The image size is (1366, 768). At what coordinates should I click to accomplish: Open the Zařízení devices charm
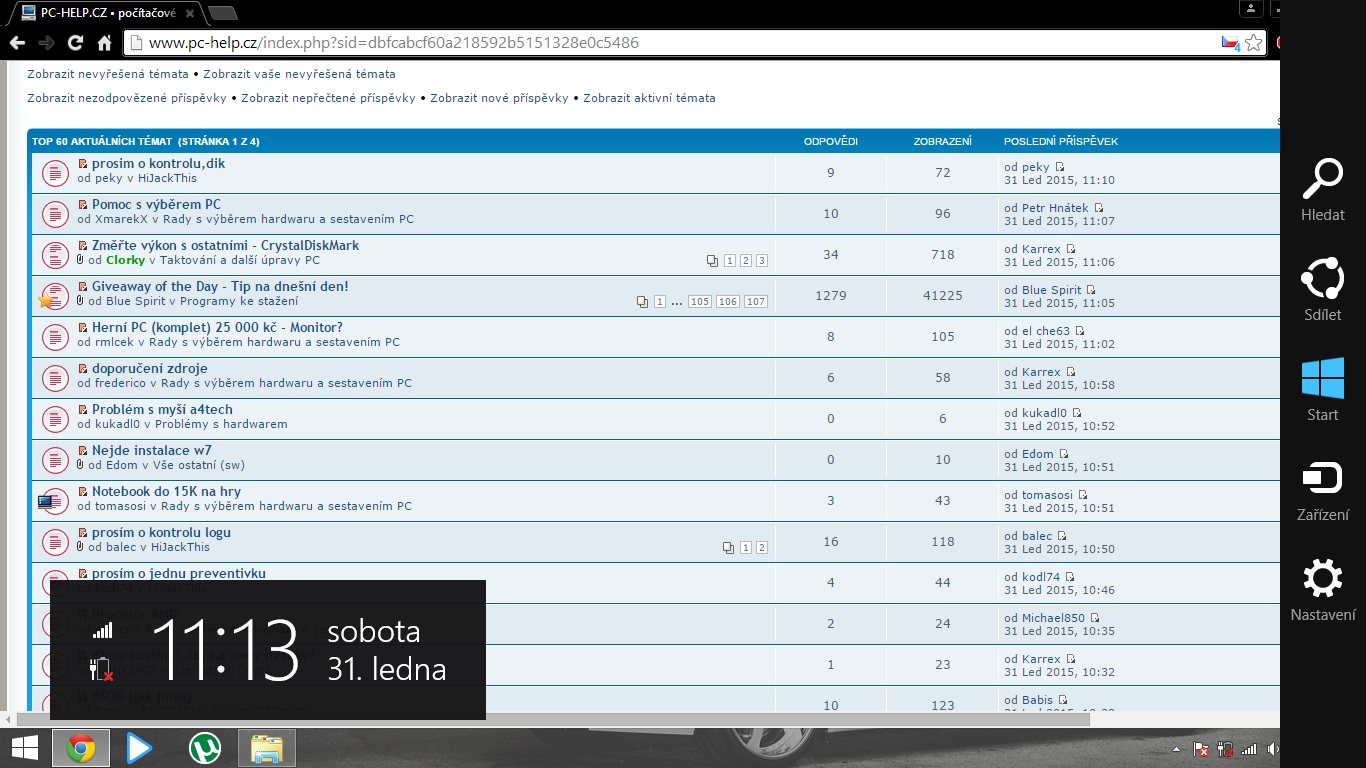click(x=1322, y=490)
